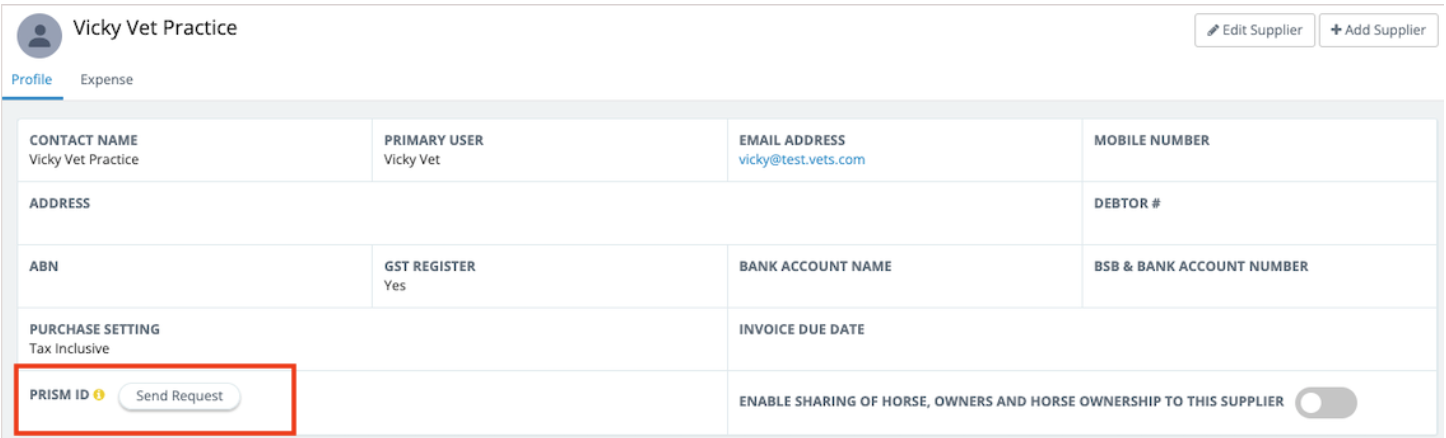Click the Address field row
This screenshot has width=1446, height=438.
pyautogui.click(x=550, y=213)
